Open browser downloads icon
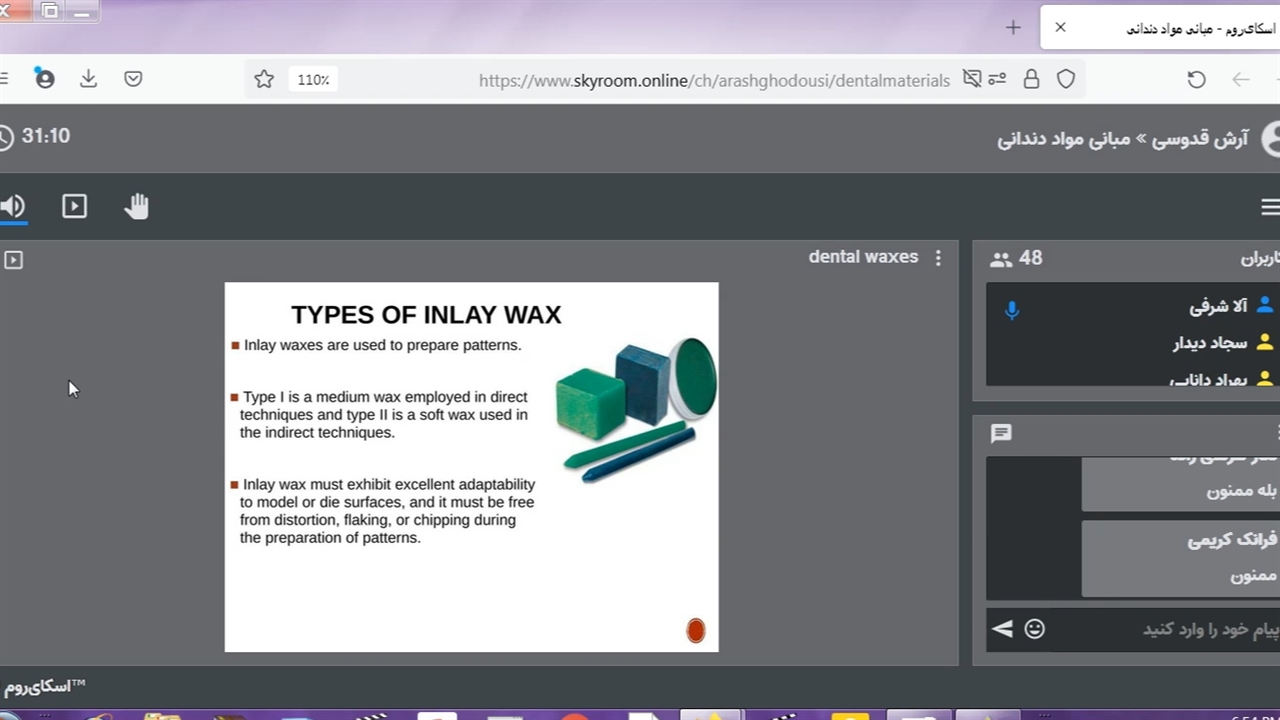Image resolution: width=1280 pixels, height=720 pixels. 89,79
